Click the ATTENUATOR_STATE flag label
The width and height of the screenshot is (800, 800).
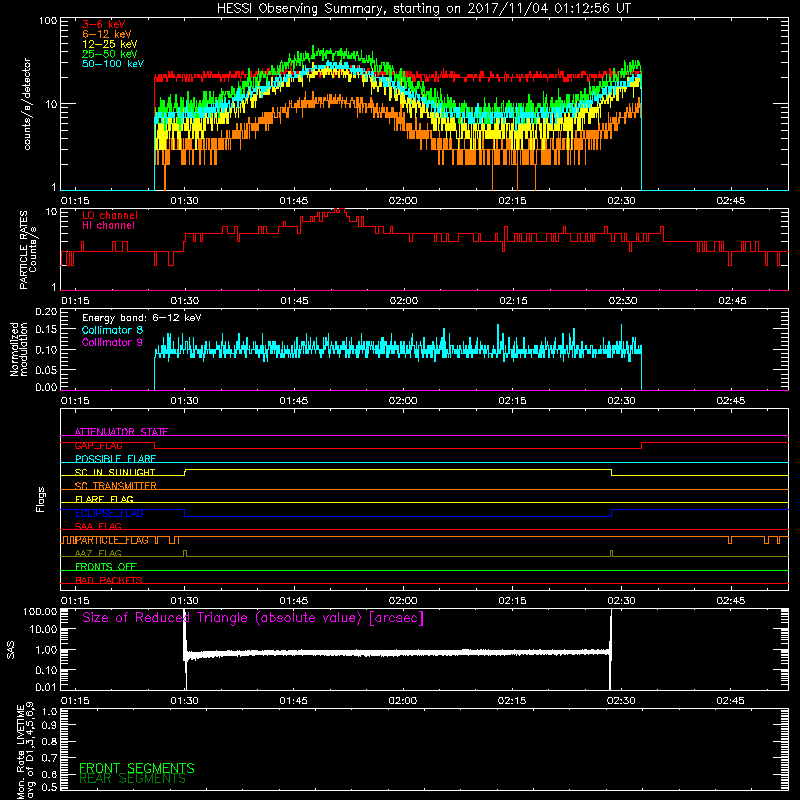click(x=121, y=432)
